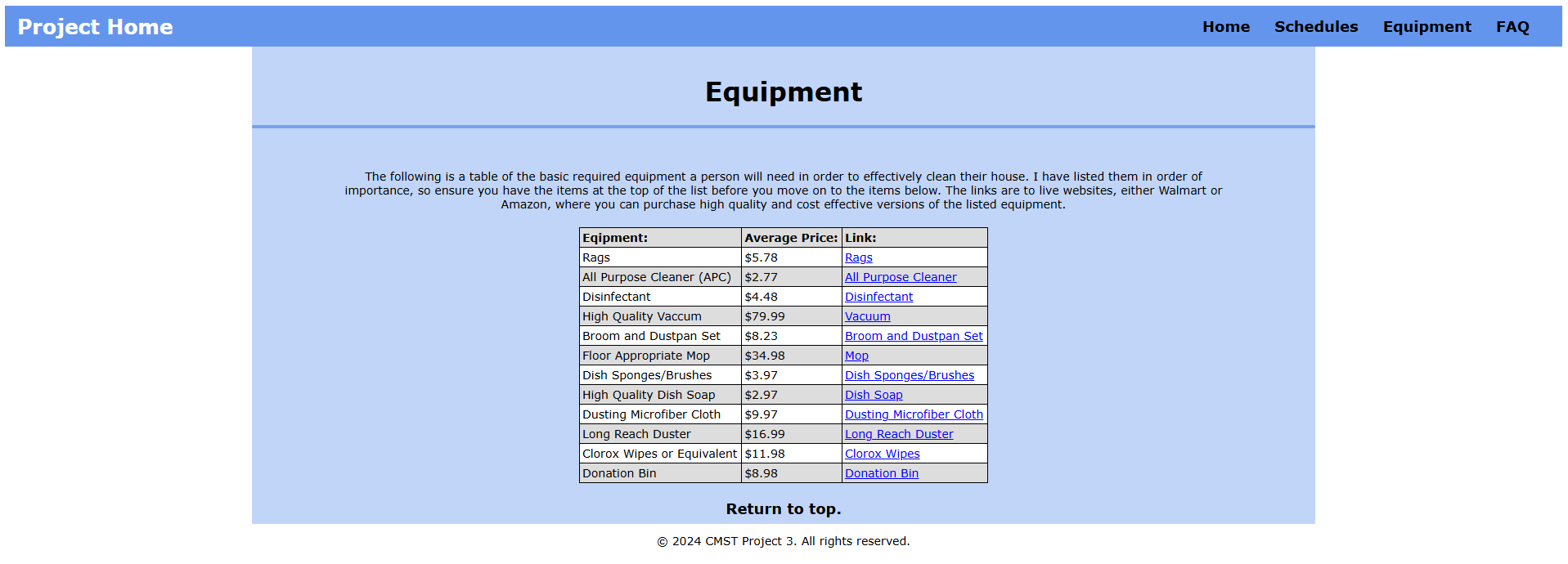Viewport: 1568px width, 564px height.
Task: Click the $16.99 price cell
Action: (x=791, y=434)
